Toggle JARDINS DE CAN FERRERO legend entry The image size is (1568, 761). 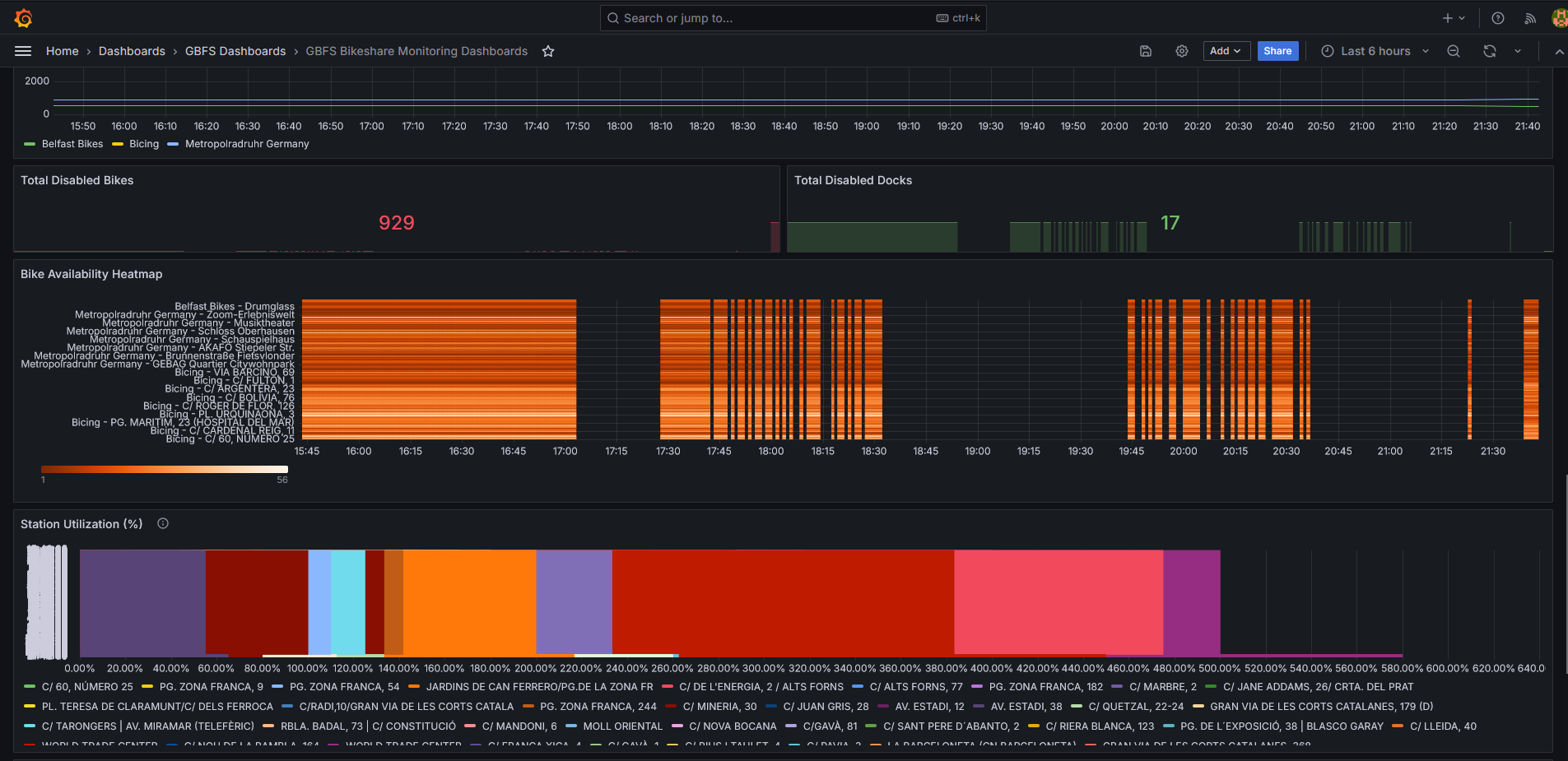(539, 687)
